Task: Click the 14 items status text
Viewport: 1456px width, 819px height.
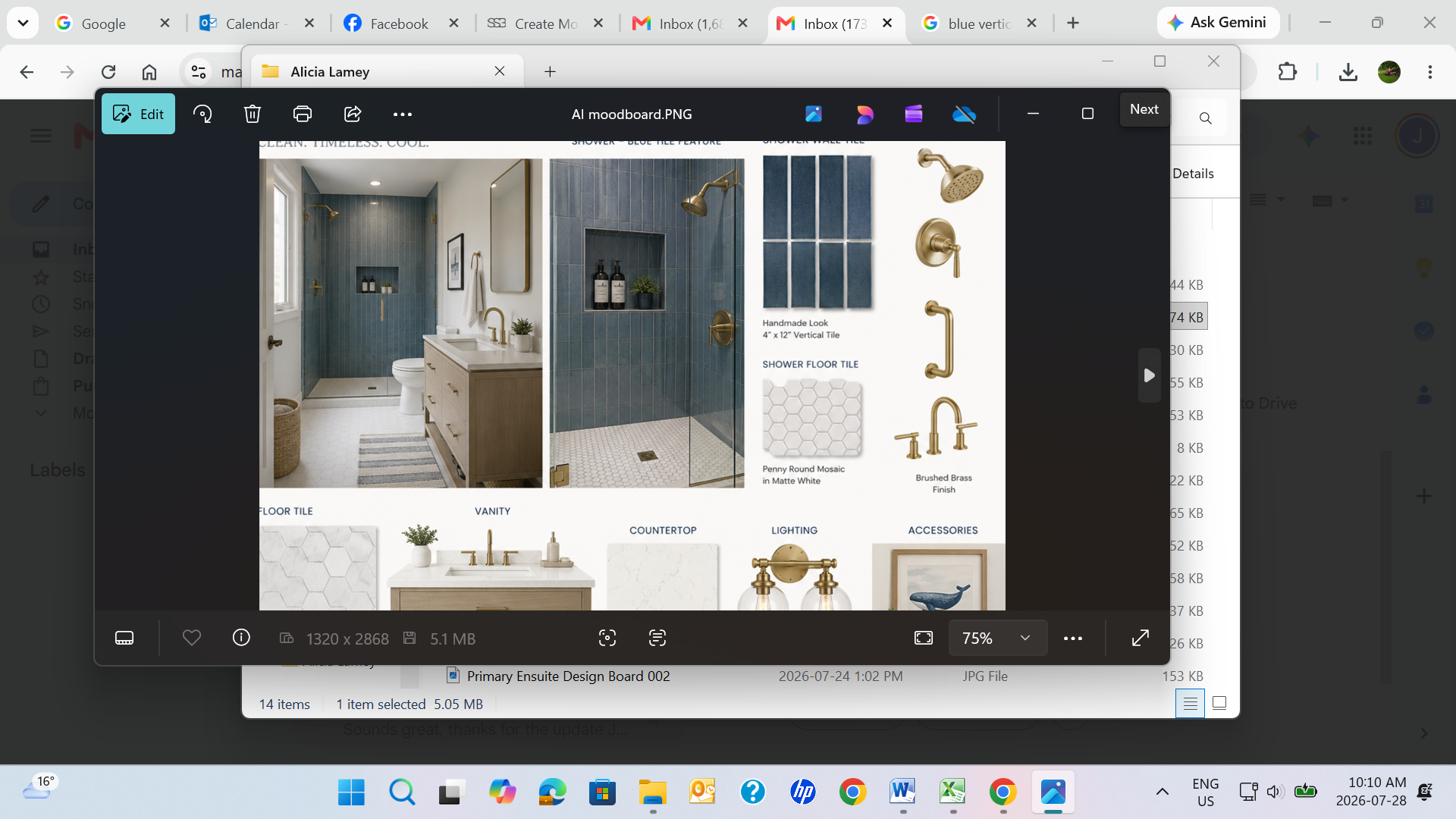Action: pos(284,704)
